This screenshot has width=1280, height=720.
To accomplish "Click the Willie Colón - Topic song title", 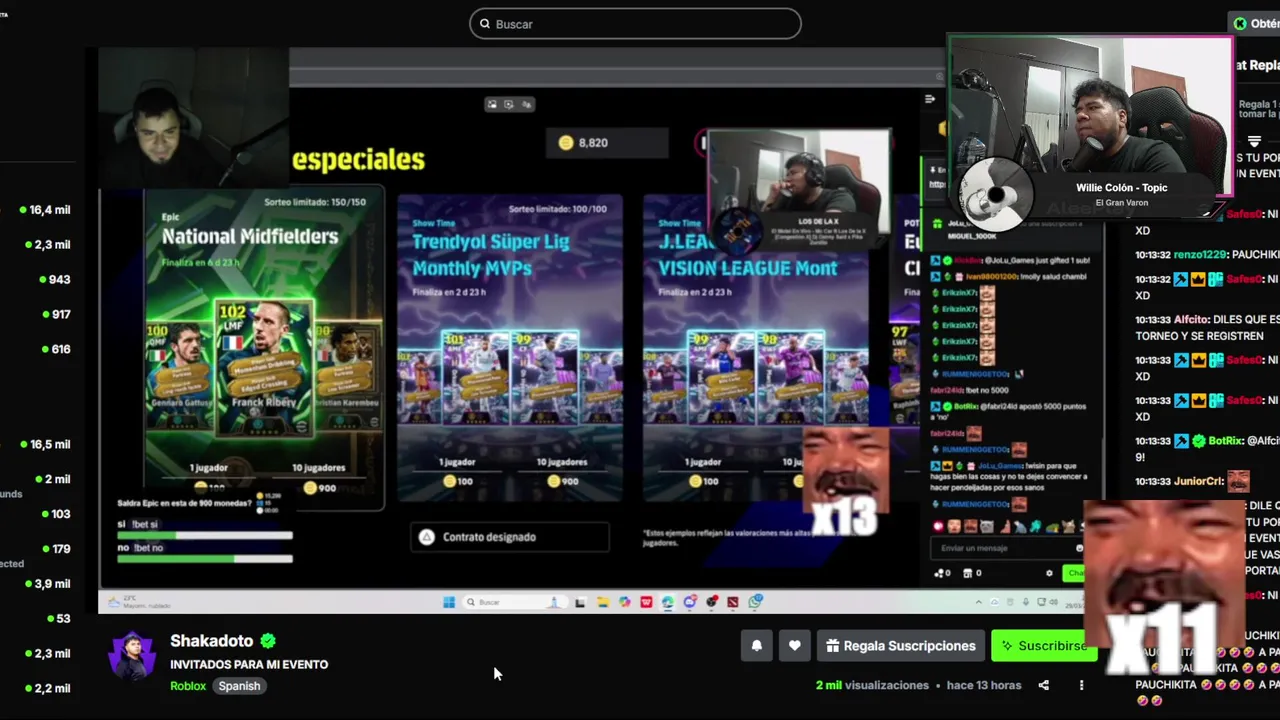I will [1121, 188].
